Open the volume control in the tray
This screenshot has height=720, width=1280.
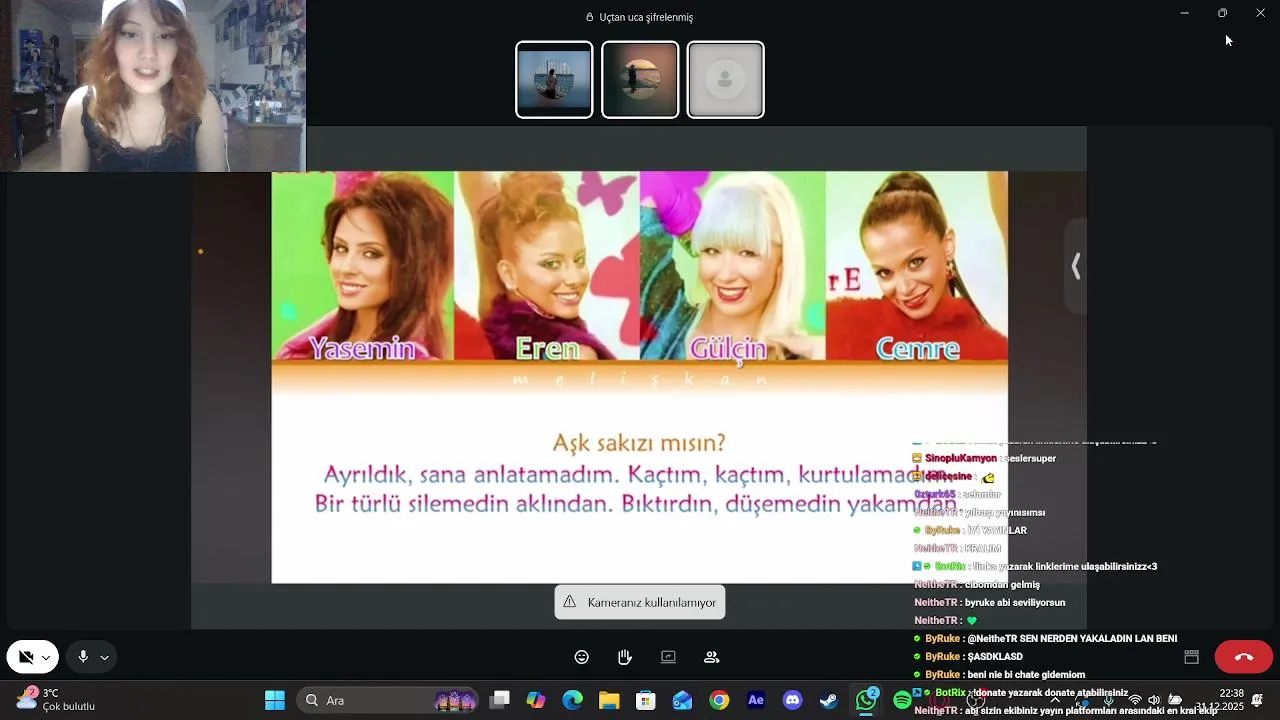1154,700
